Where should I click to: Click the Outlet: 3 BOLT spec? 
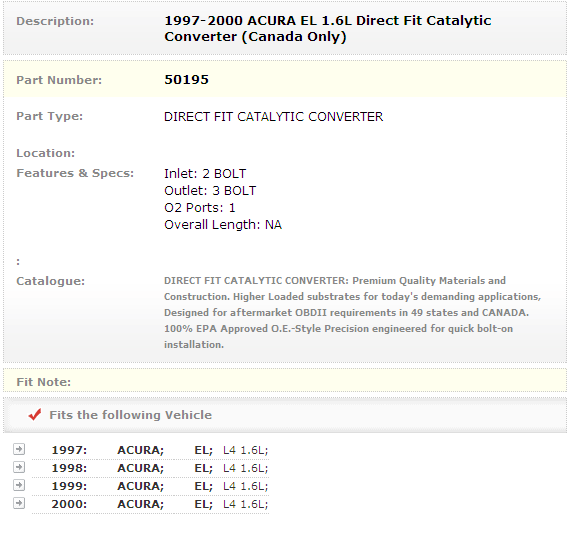pyautogui.click(x=210, y=191)
